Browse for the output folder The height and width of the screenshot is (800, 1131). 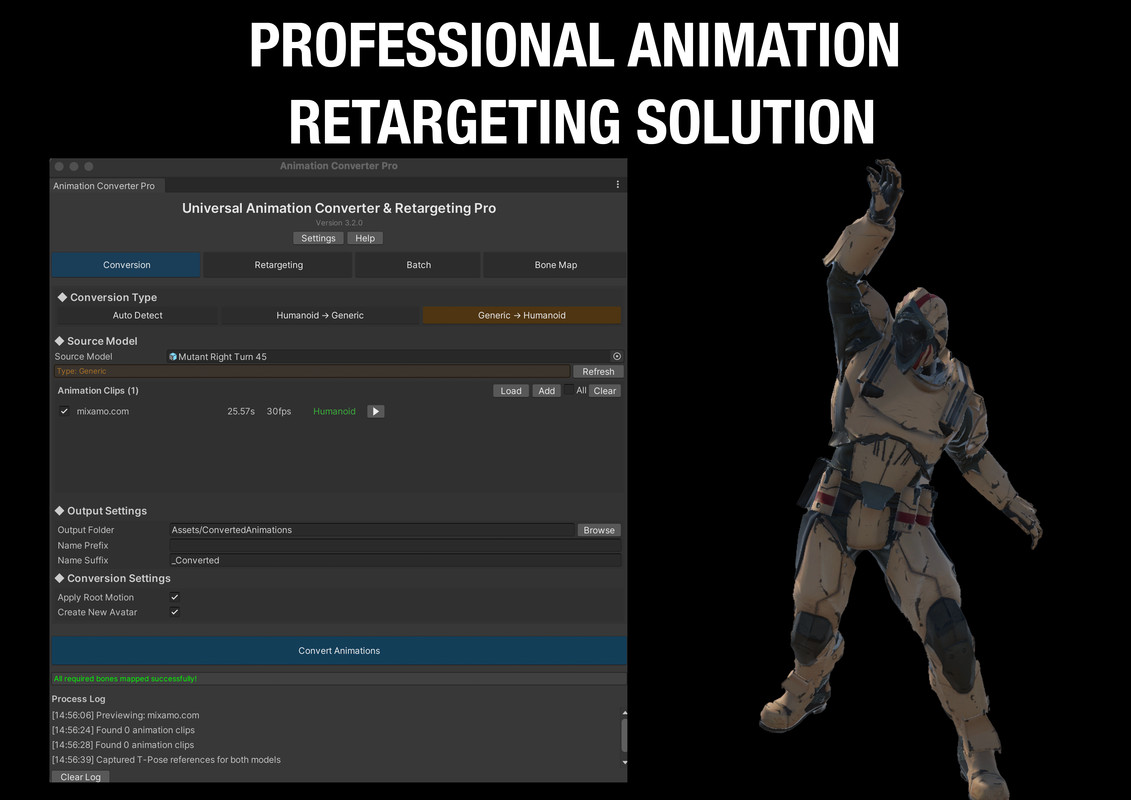[x=599, y=530]
